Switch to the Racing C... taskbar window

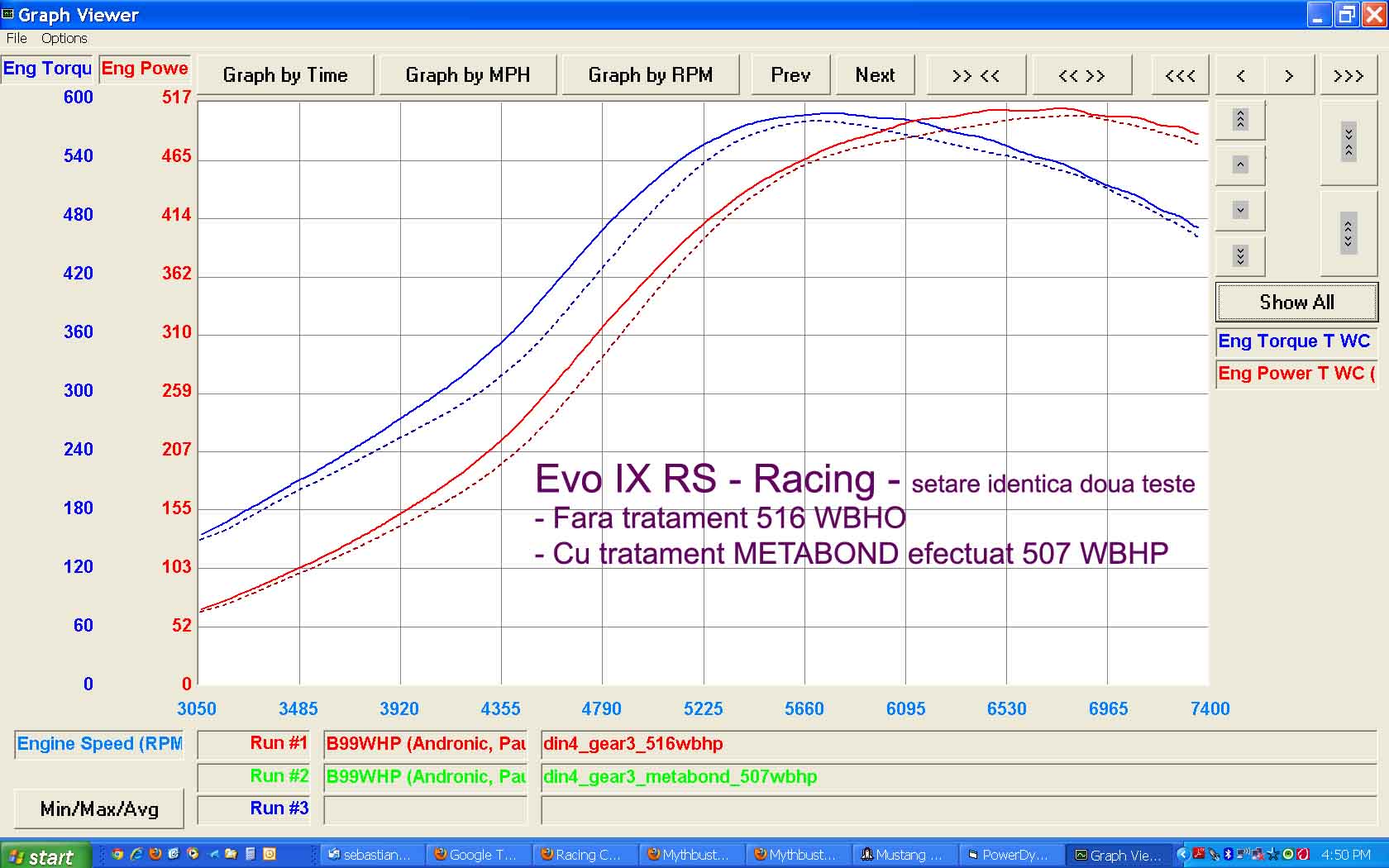pyautogui.click(x=586, y=855)
